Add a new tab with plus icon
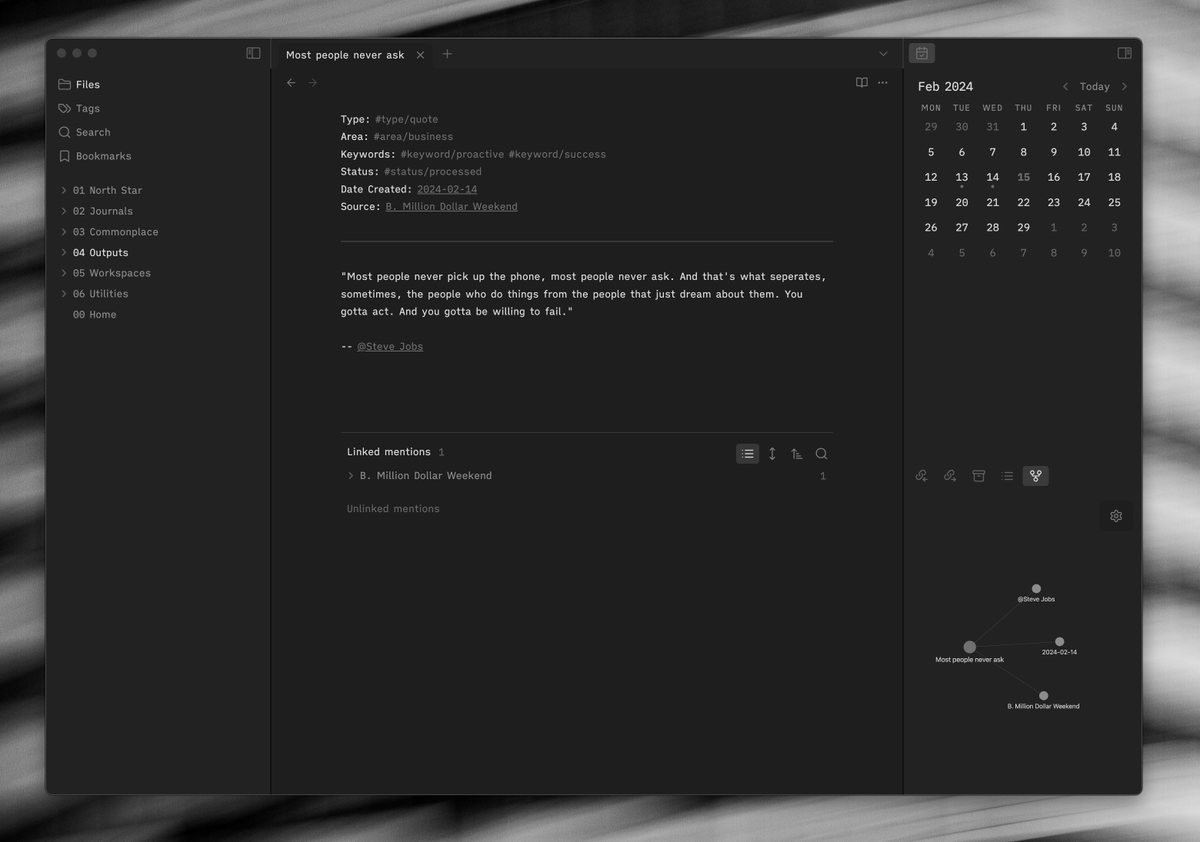The width and height of the screenshot is (1200, 842). (x=447, y=54)
